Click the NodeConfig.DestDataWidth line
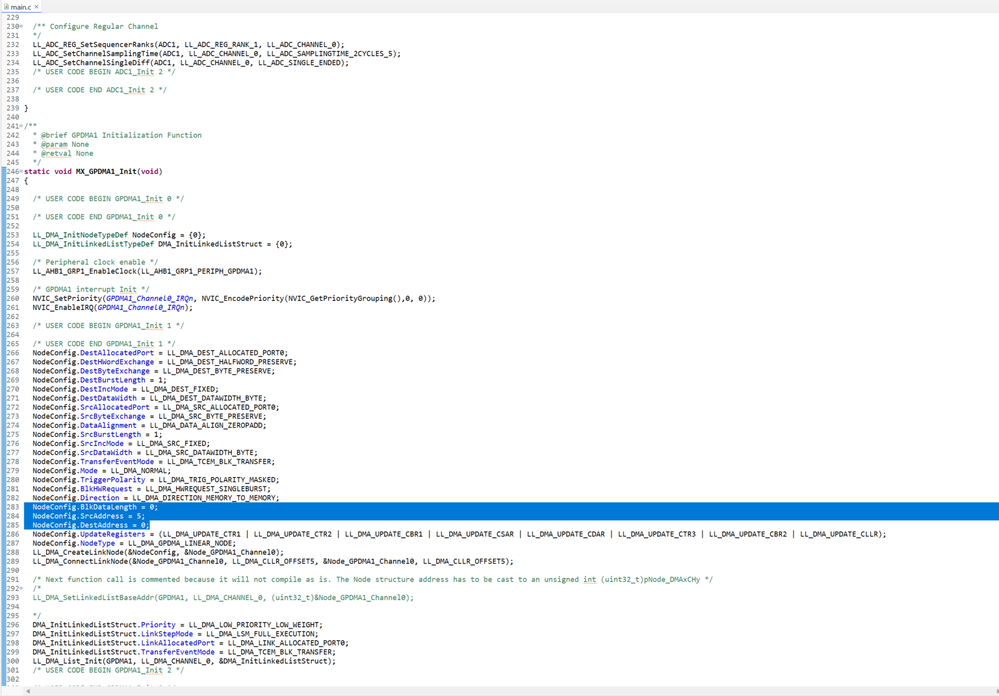The image size is (999, 696). point(150,398)
